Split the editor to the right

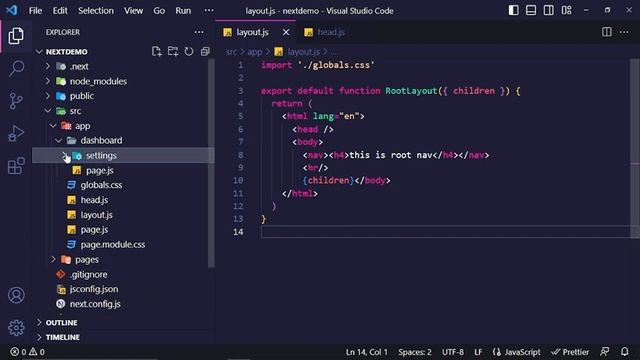coord(607,32)
